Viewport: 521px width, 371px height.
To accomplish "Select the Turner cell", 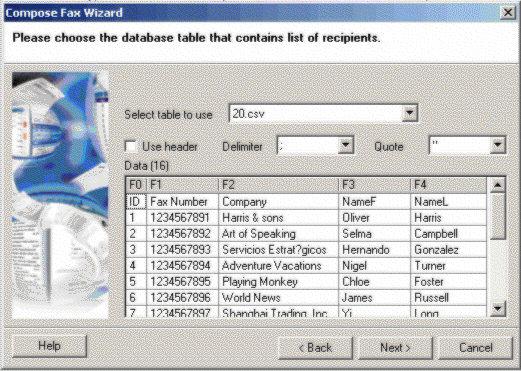I will [x=449, y=266].
